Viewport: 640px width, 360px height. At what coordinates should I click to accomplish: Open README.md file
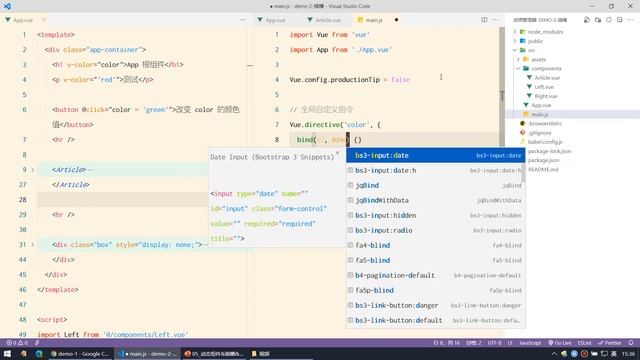tap(543, 169)
